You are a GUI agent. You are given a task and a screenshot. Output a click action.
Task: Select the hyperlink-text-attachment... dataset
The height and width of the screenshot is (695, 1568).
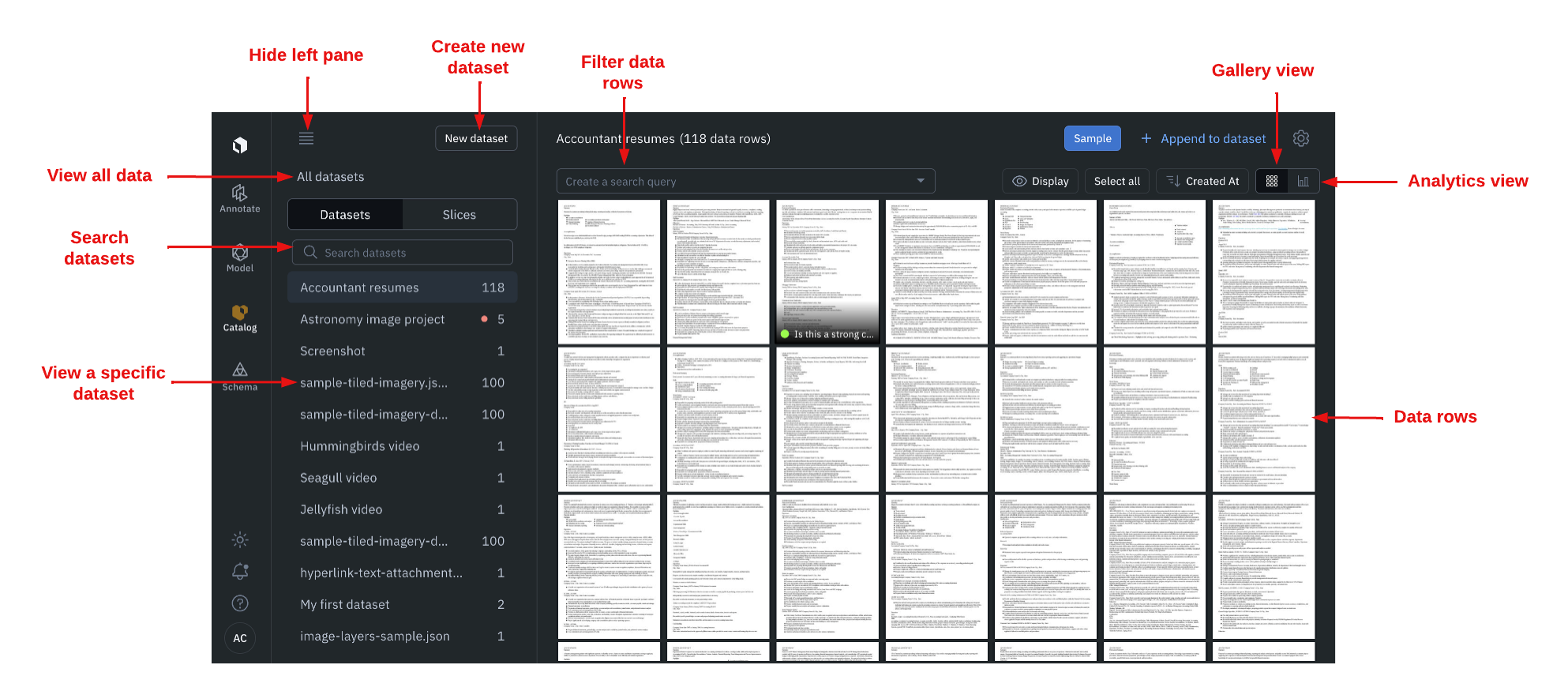(403, 573)
